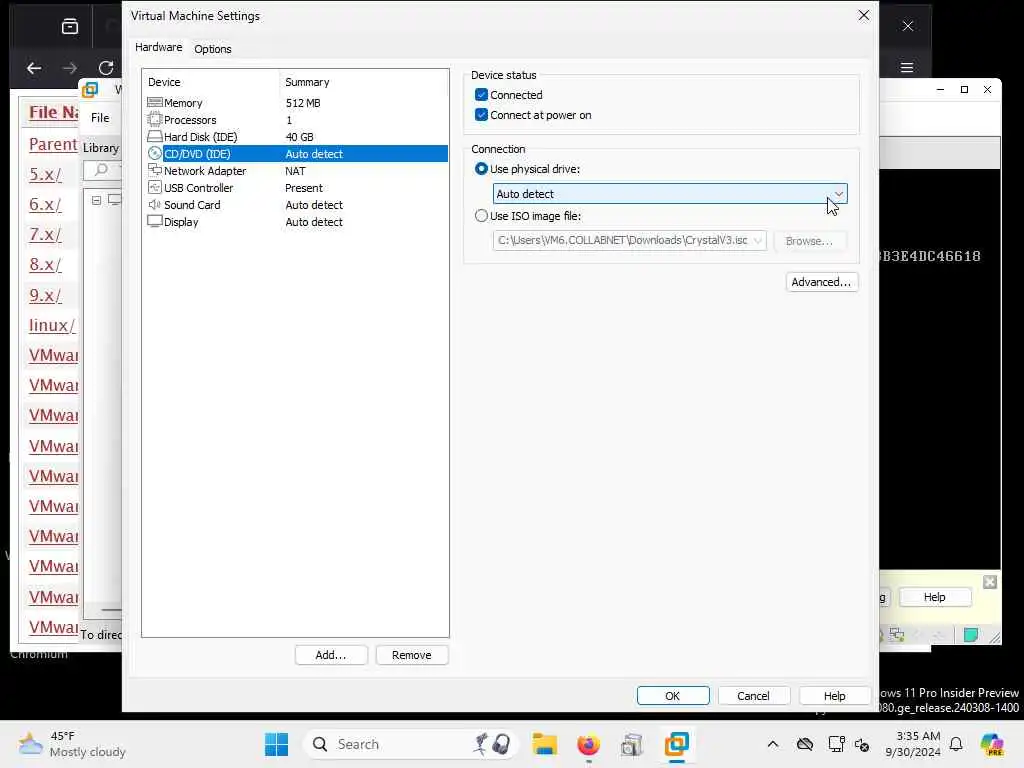
Task: Toggle the Connected checkbox
Action: point(481,95)
